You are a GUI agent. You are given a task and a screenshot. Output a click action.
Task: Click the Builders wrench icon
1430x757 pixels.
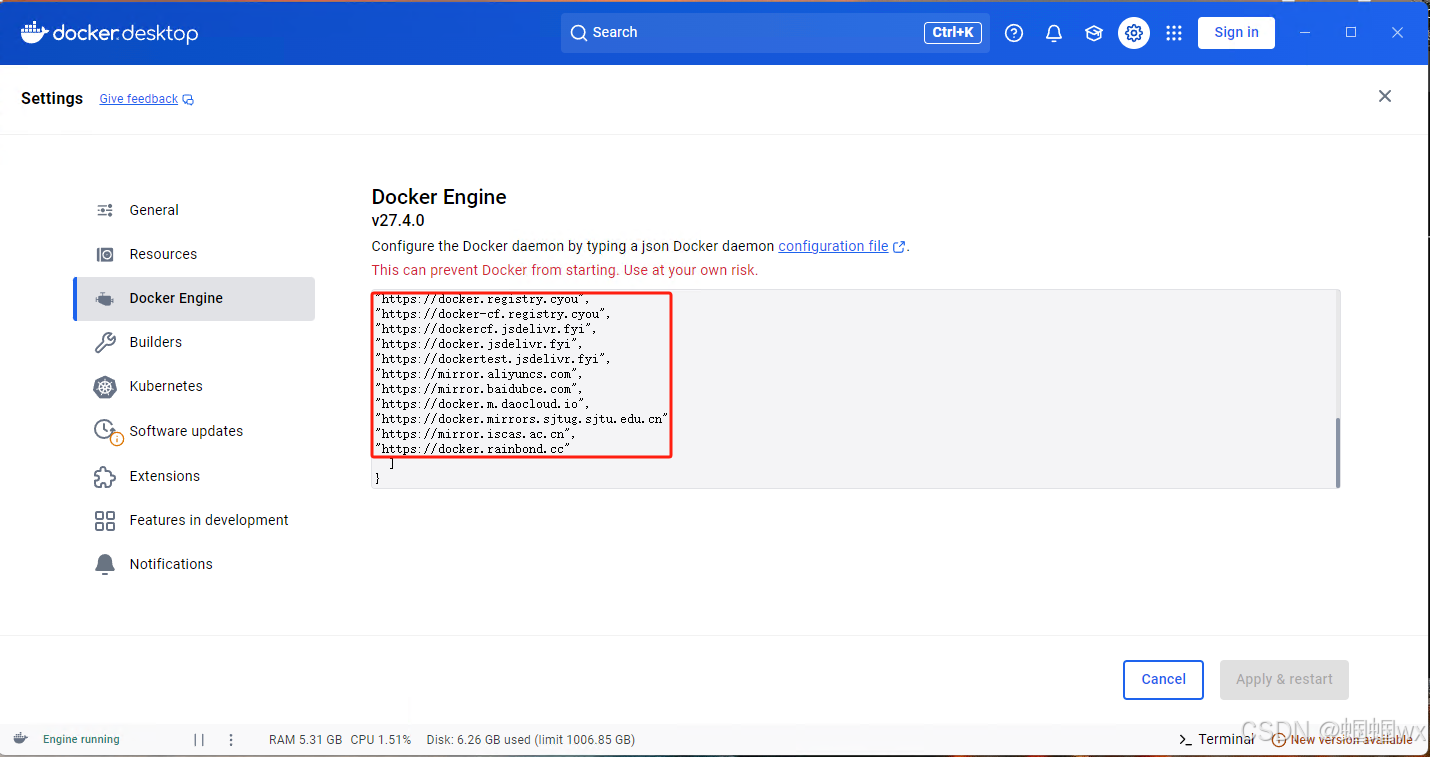tap(105, 342)
